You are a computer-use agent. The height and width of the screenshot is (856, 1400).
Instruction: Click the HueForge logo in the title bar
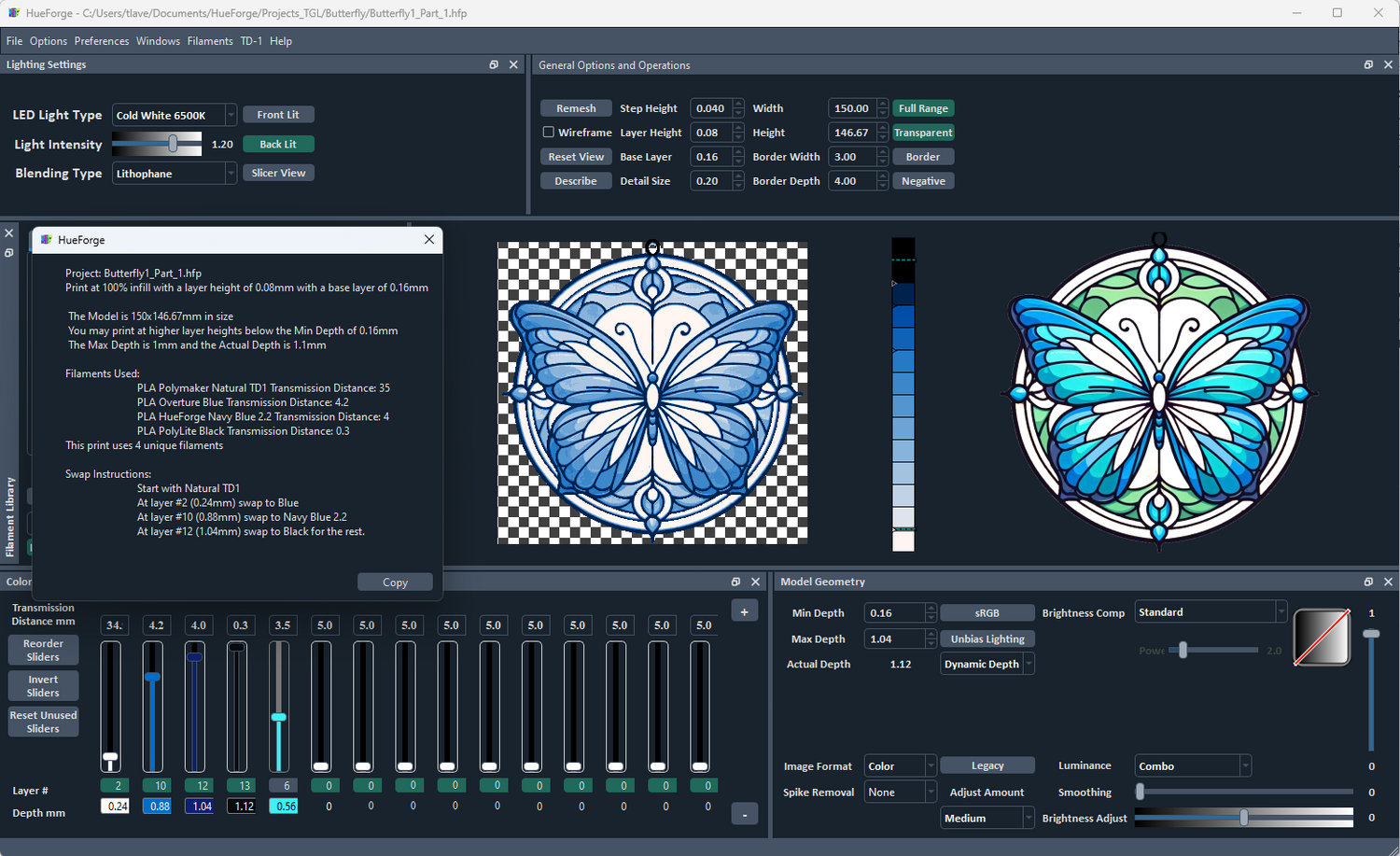click(14, 13)
